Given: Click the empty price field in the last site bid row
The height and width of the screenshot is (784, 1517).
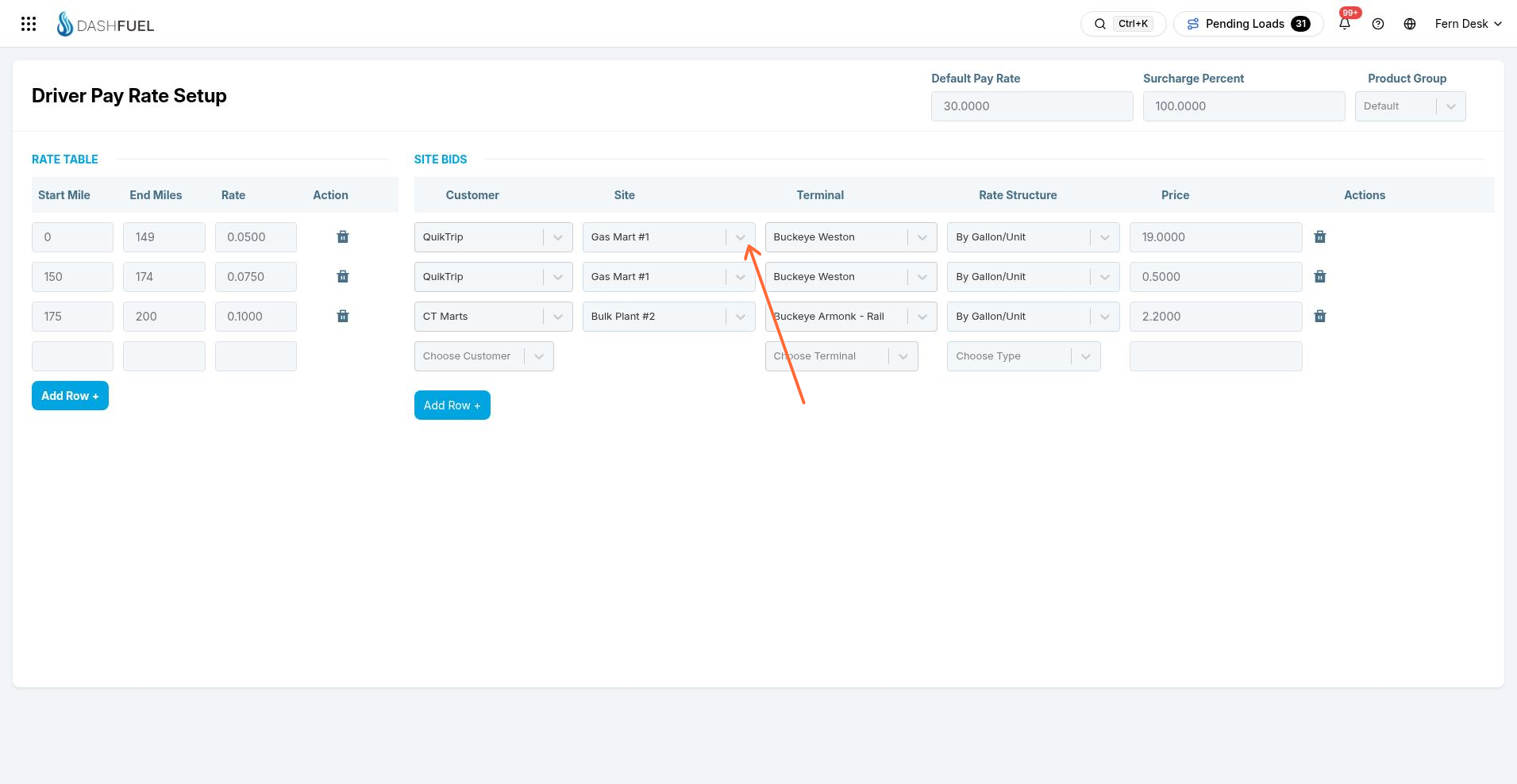Looking at the screenshot, I should pos(1215,356).
